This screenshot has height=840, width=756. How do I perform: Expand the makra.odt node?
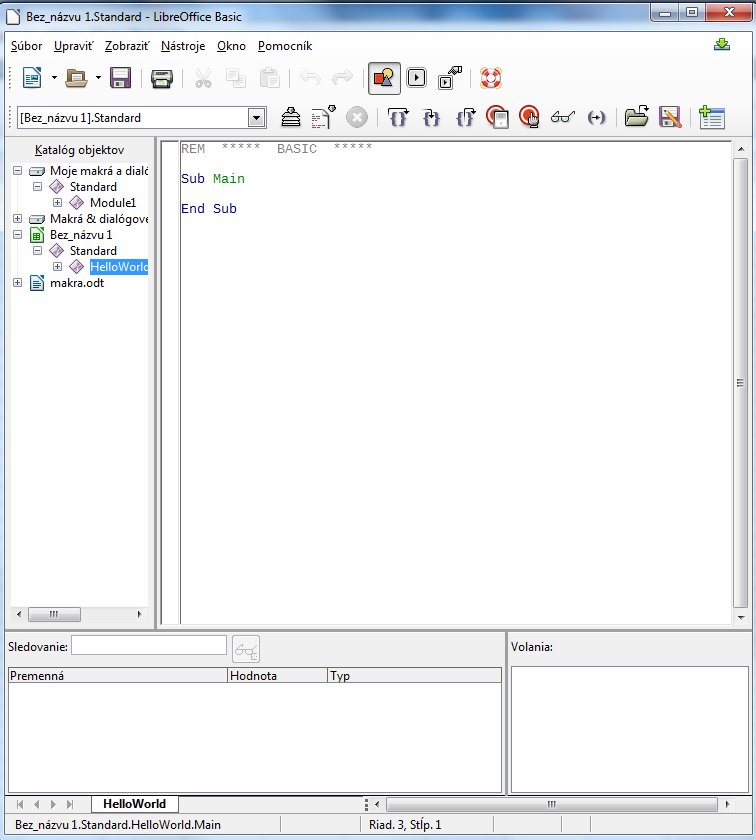point(18,282)
